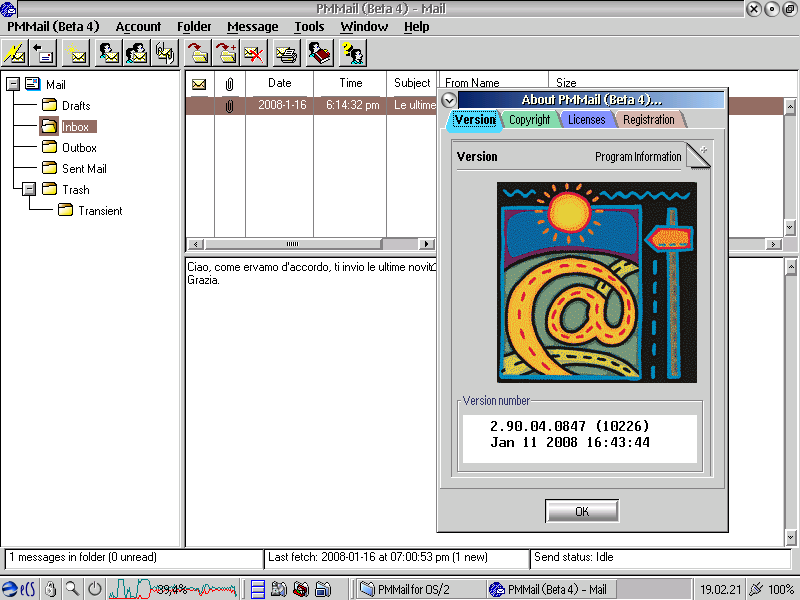Open the Registration tab
This screenshot has width=800, height=600.
pyautogui.click(x=648, y=120)
